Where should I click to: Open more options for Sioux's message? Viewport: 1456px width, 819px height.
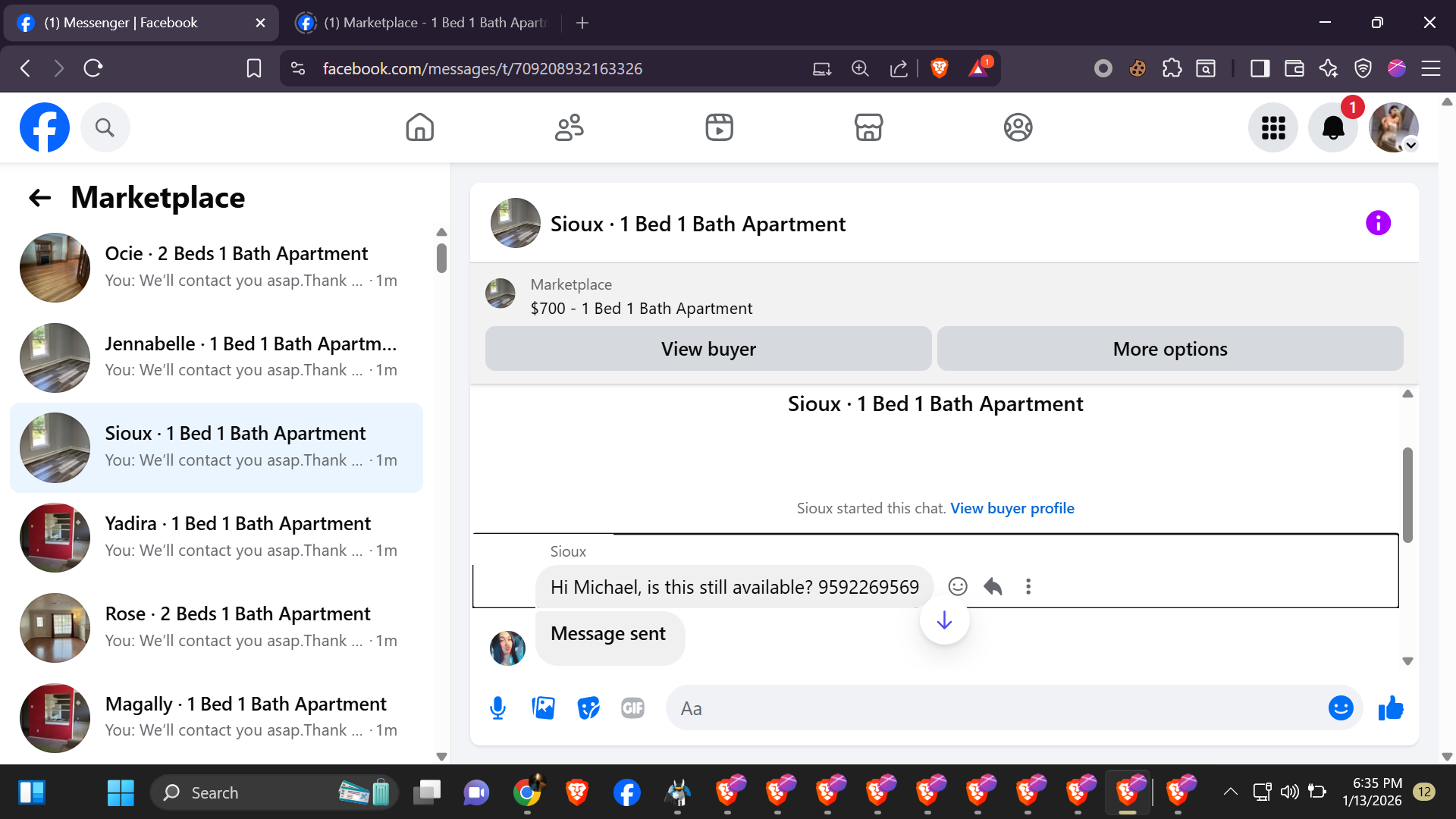(1028, 586)
